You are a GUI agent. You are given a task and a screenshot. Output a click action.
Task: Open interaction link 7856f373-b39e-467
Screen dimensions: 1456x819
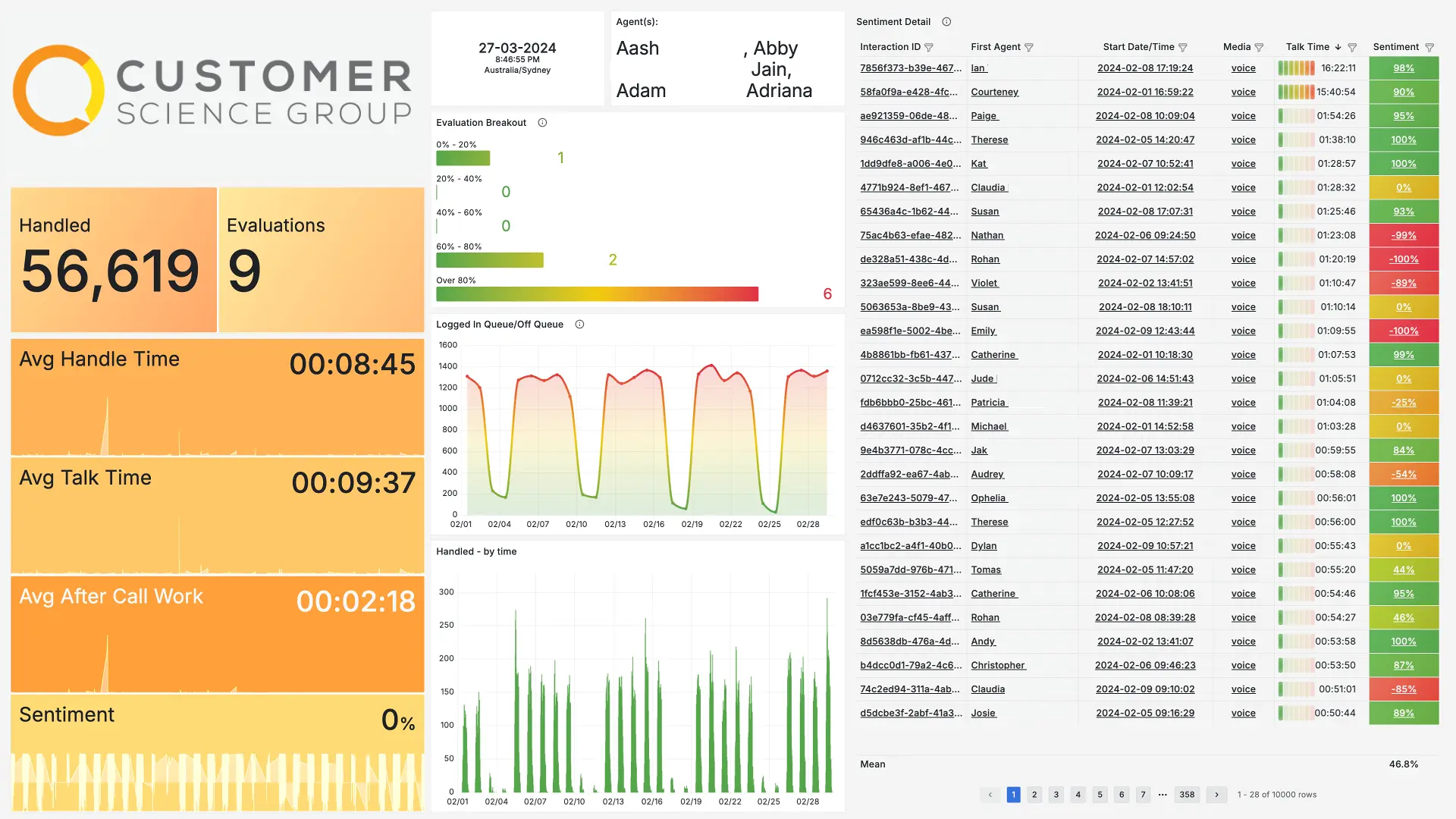[910, 68]
